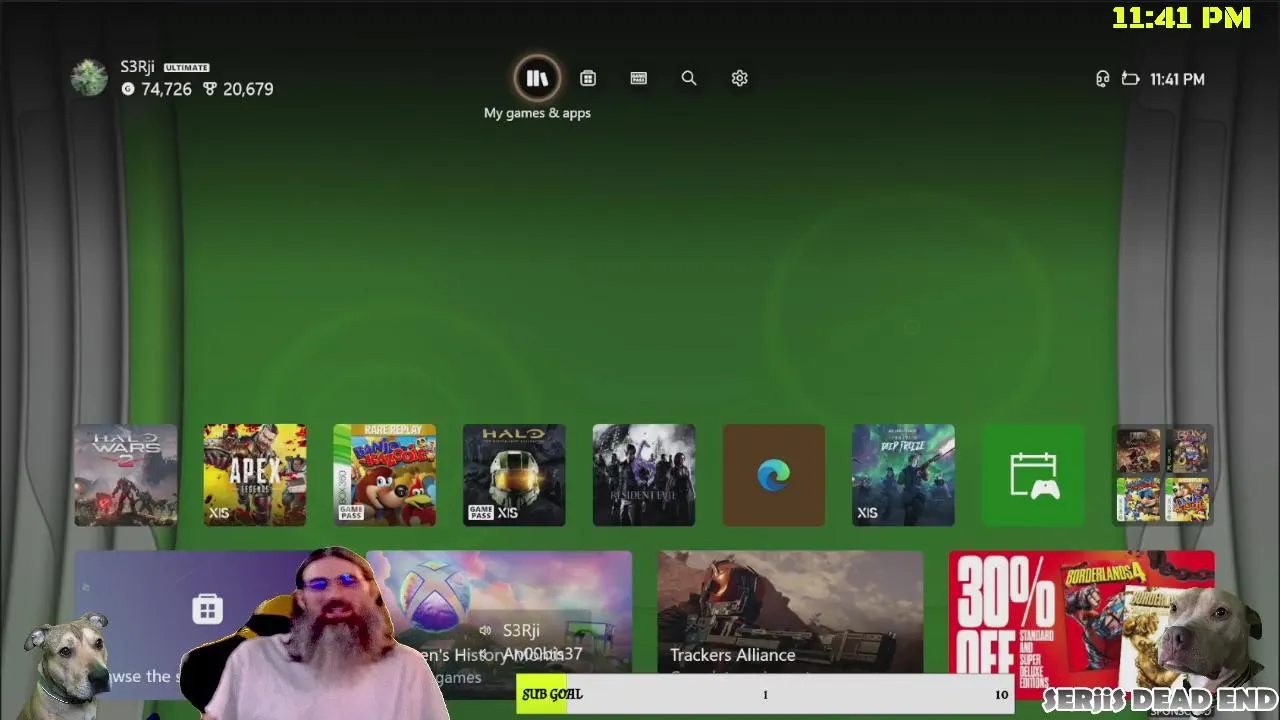
Task: Click the controller battery icon
Action: 1130,79
